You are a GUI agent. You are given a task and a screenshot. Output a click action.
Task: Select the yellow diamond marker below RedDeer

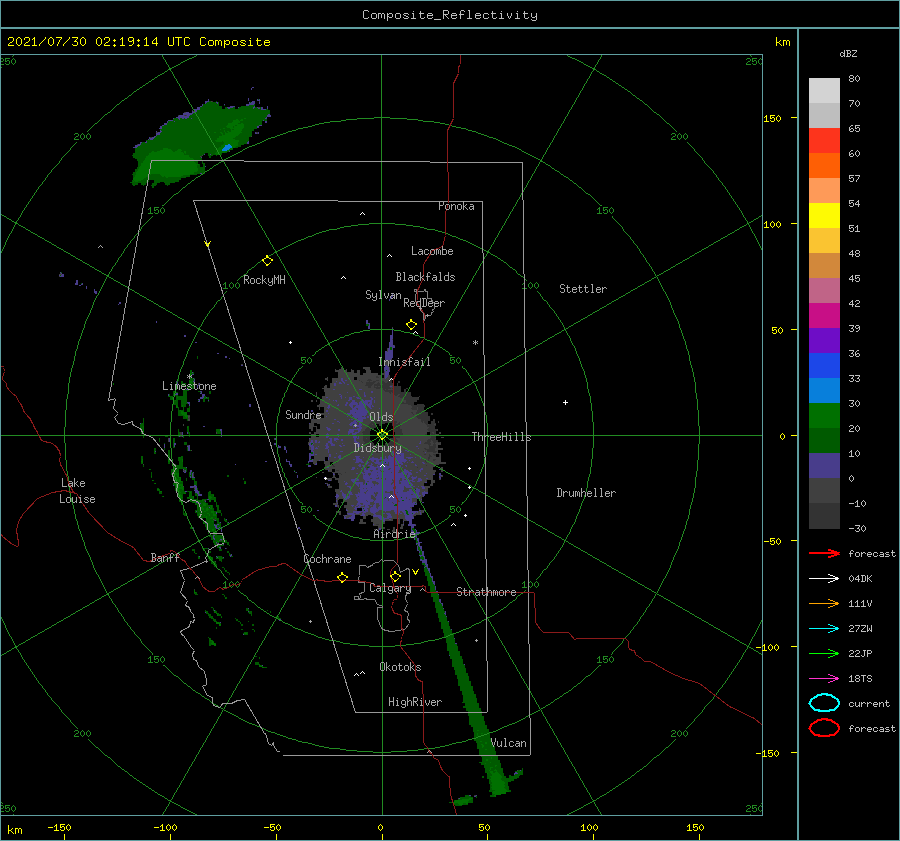[411, 325]
